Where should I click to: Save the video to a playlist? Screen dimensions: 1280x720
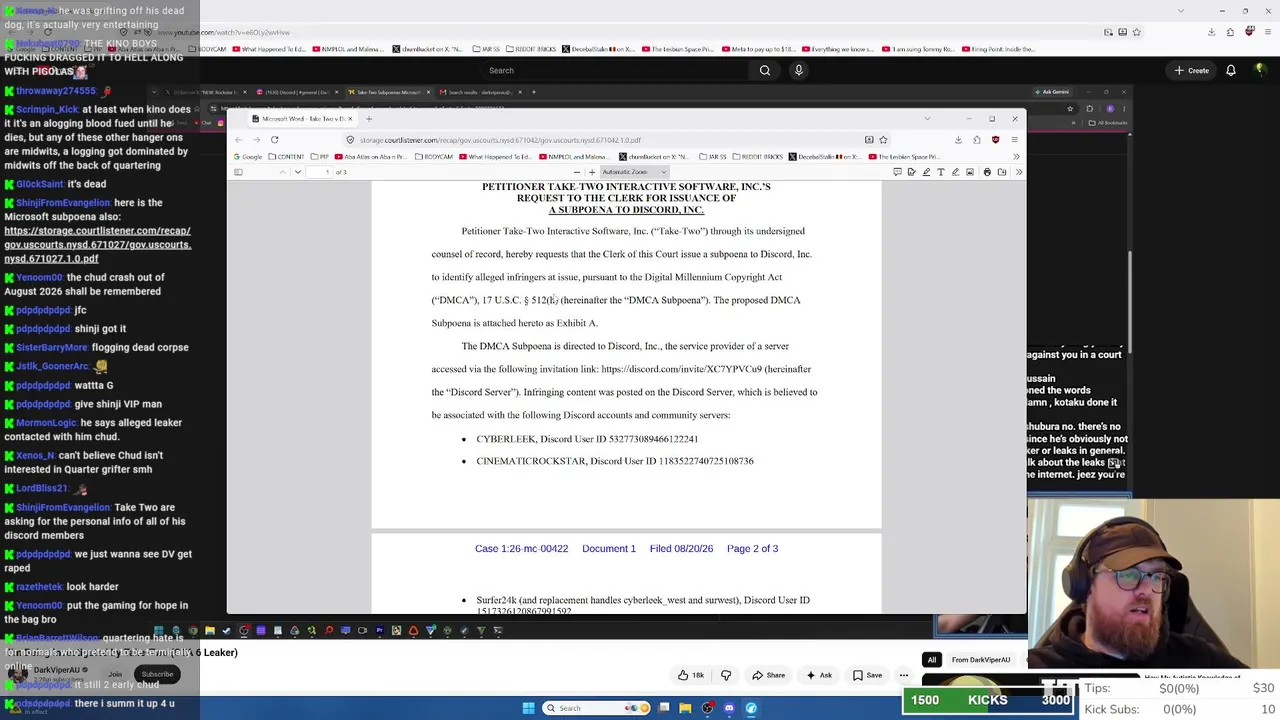pos(867,675)
